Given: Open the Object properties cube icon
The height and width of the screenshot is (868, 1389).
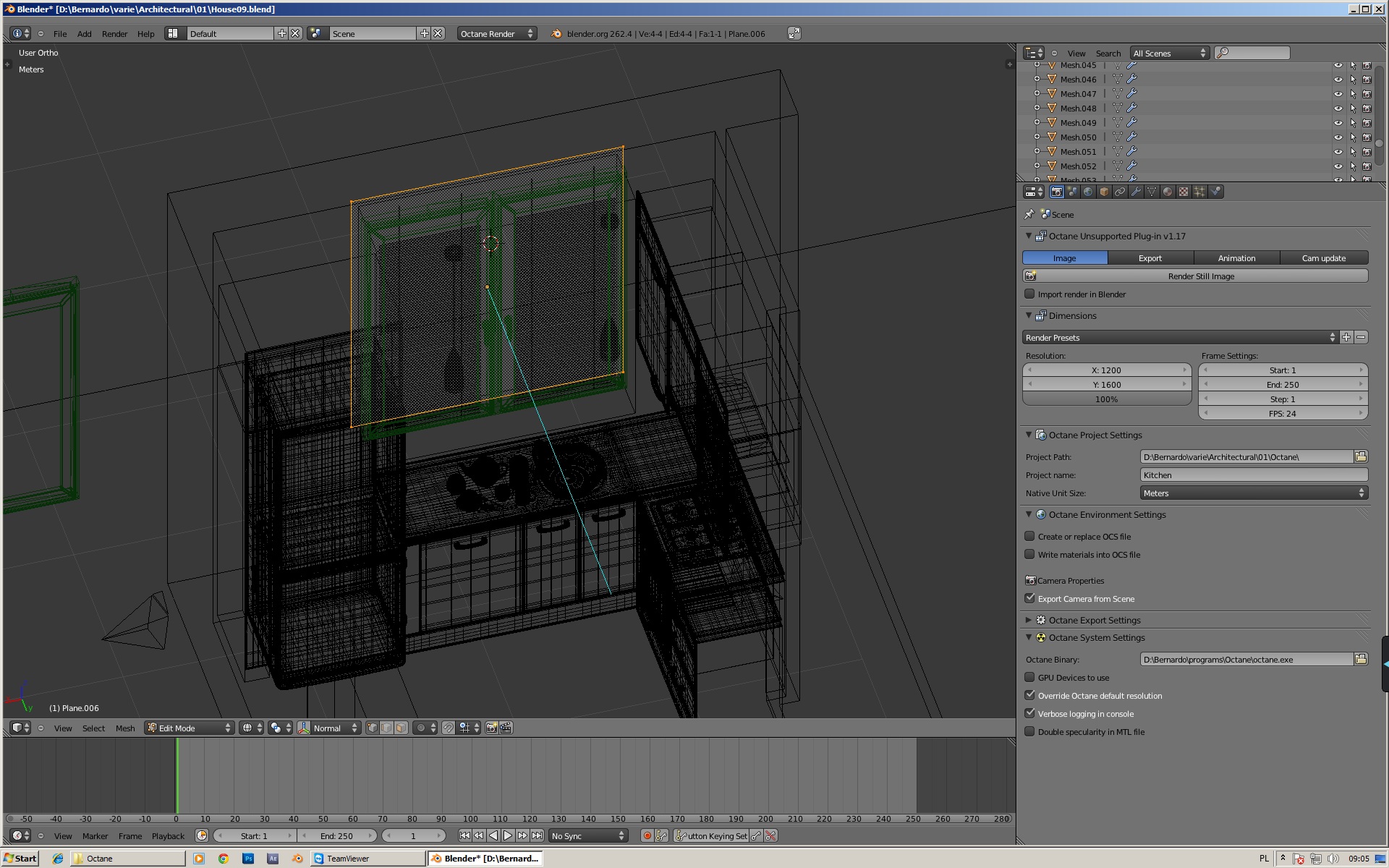Looking at the screenshot, I should (1104, 192).
